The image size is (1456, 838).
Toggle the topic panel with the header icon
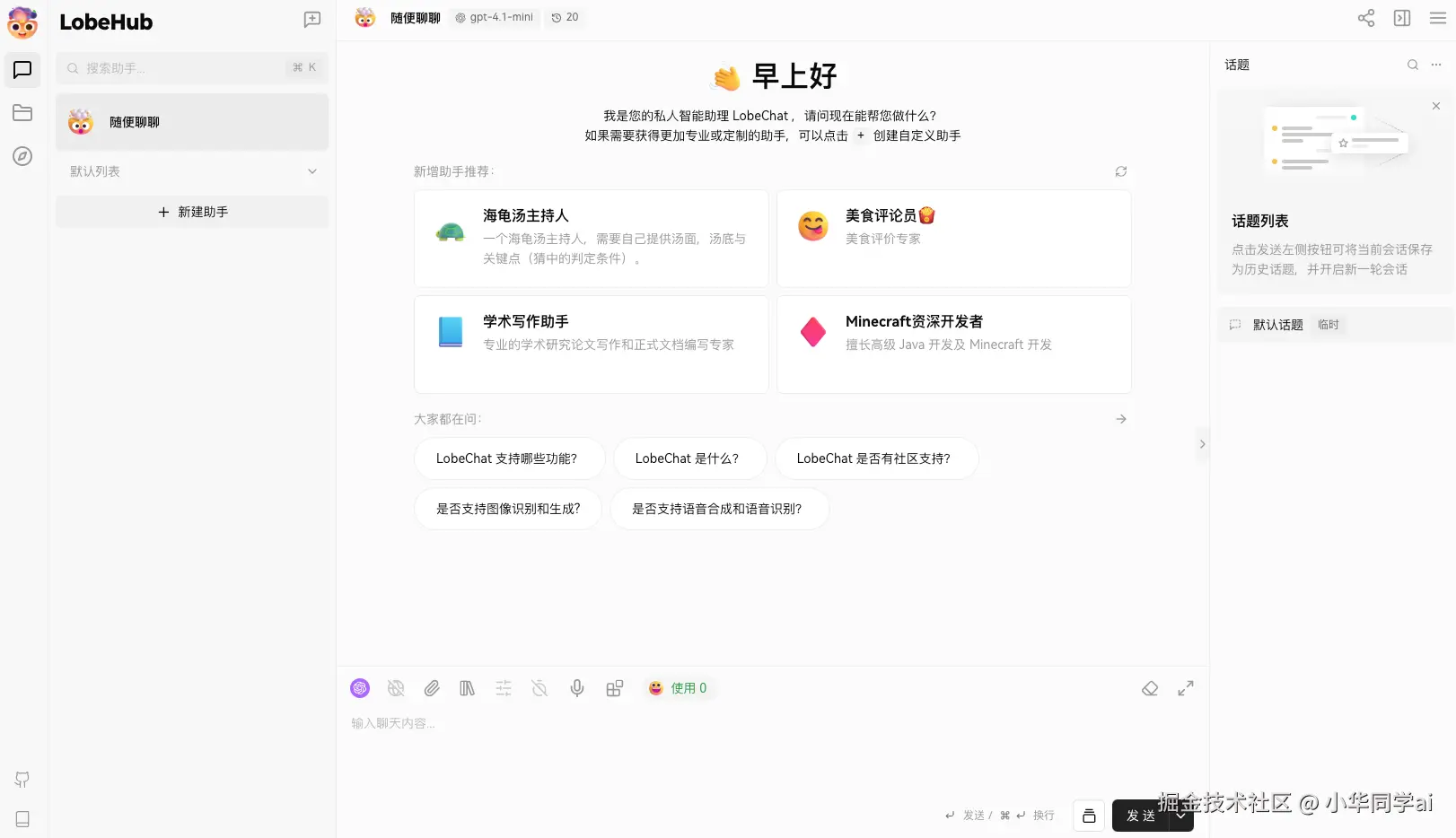pos(1402,18)
